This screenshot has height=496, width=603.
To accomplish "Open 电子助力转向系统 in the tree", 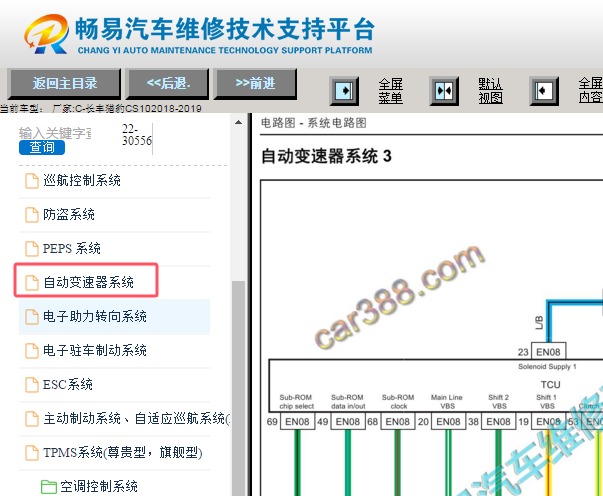I will pyautogui.click(x=95, y=316).
